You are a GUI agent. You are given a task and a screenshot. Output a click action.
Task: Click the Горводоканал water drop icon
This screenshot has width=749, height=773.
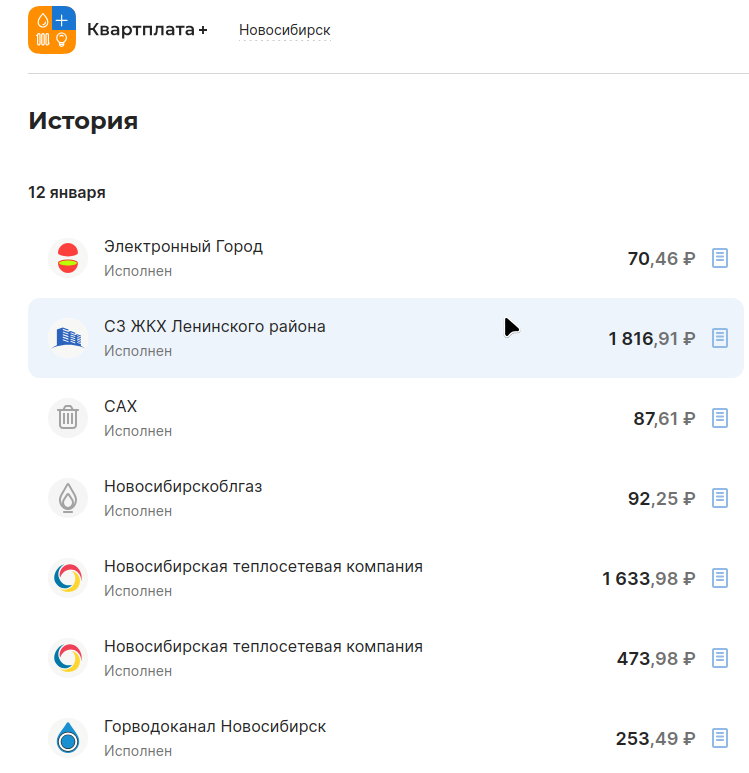(x=68, y=738)
